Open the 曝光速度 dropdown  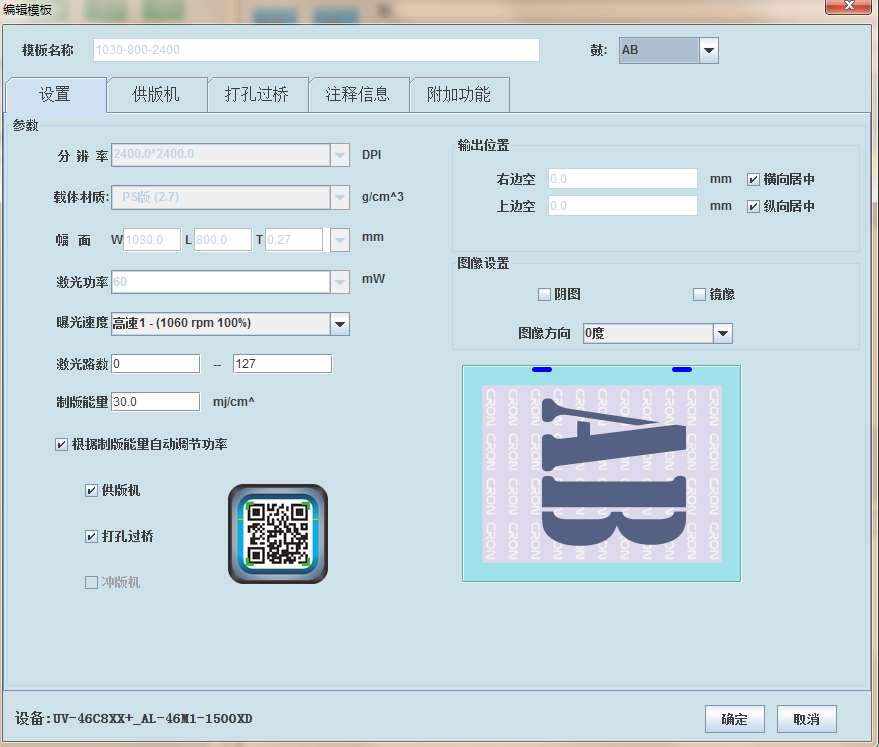coord(230,324)
